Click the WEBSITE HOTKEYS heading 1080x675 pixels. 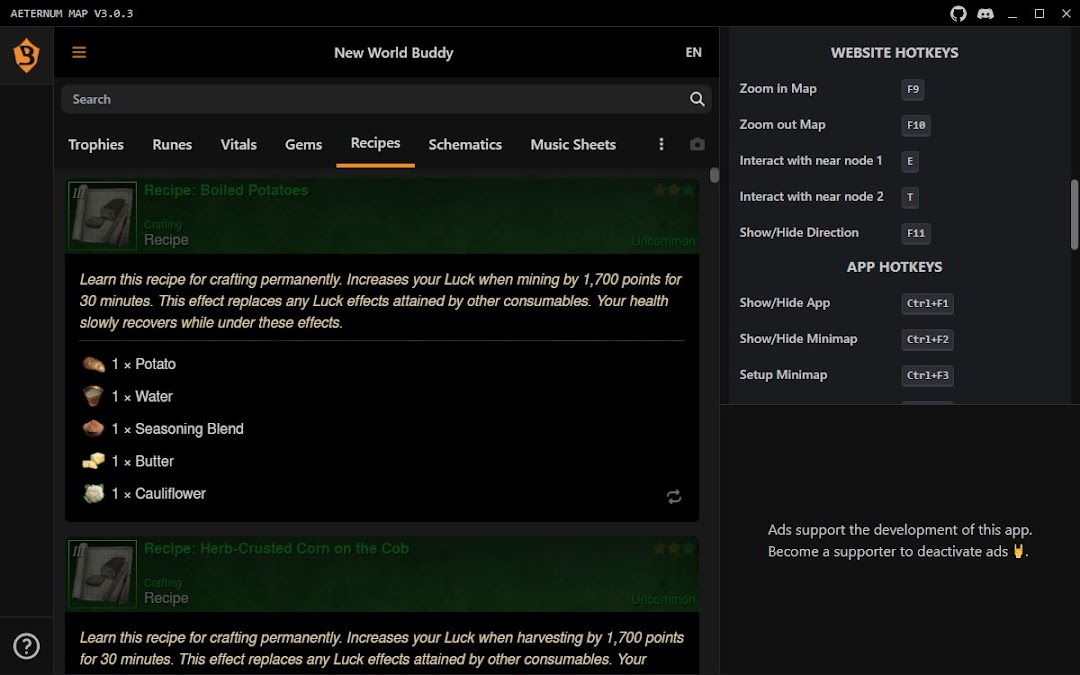point(894,52)
